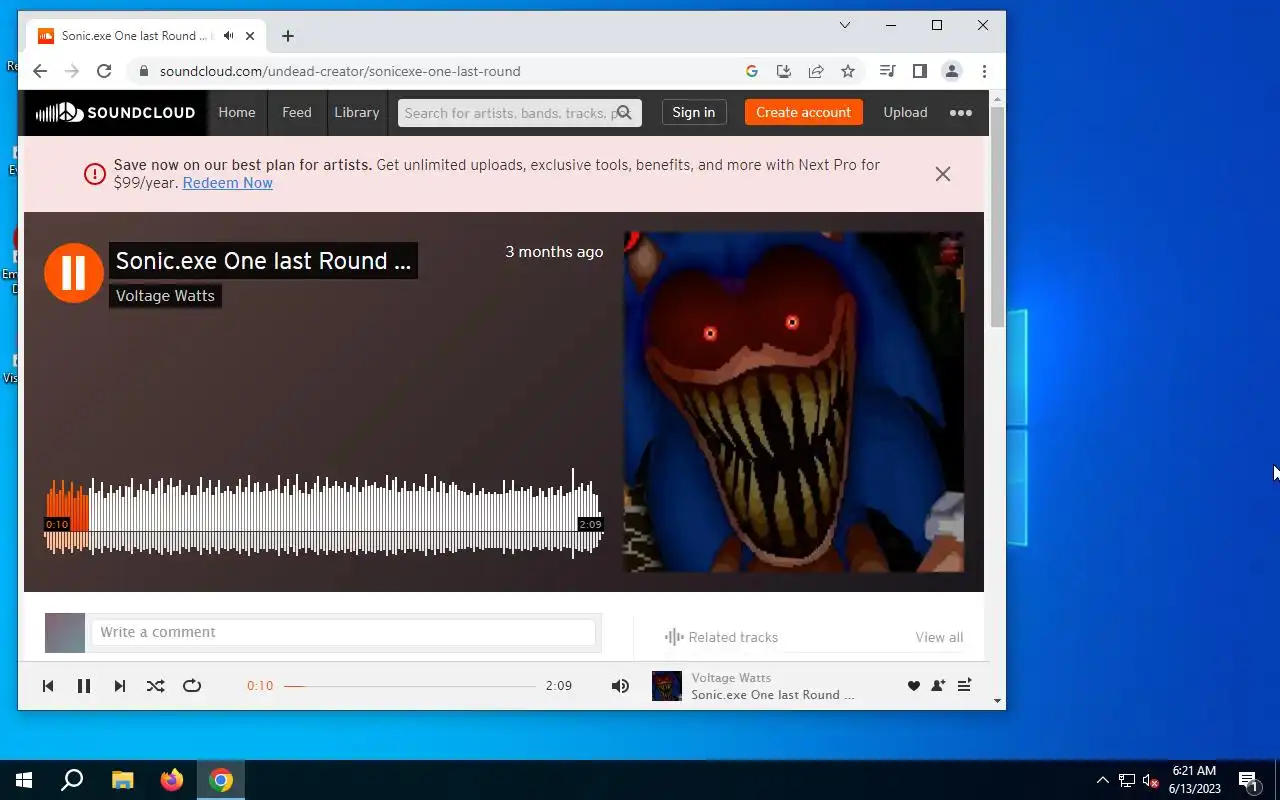The image size is (1280, 800).
Task: Open the Home tab in SoundCloud
Action: [237, 113]
